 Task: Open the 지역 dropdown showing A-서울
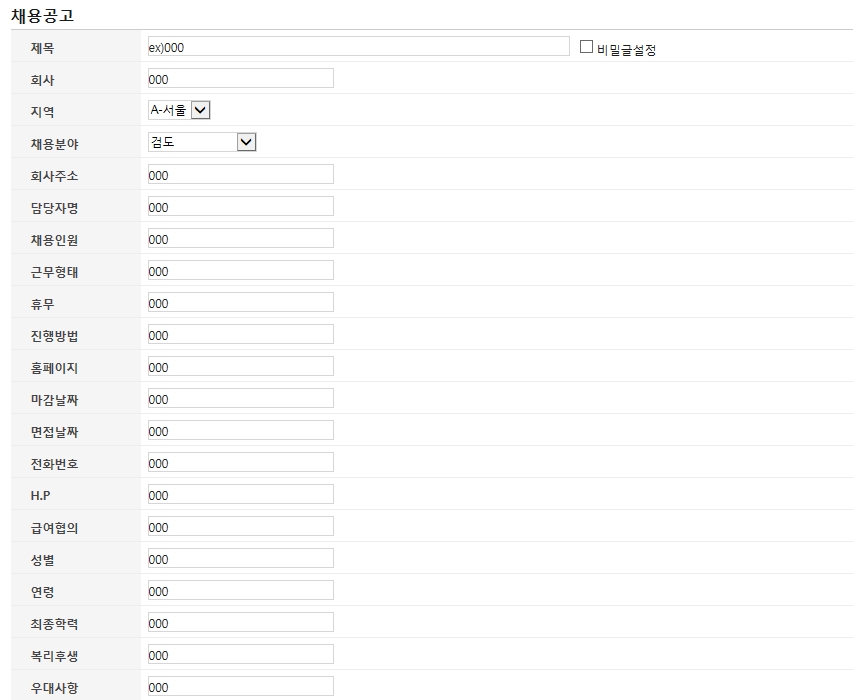click(179, 110)
